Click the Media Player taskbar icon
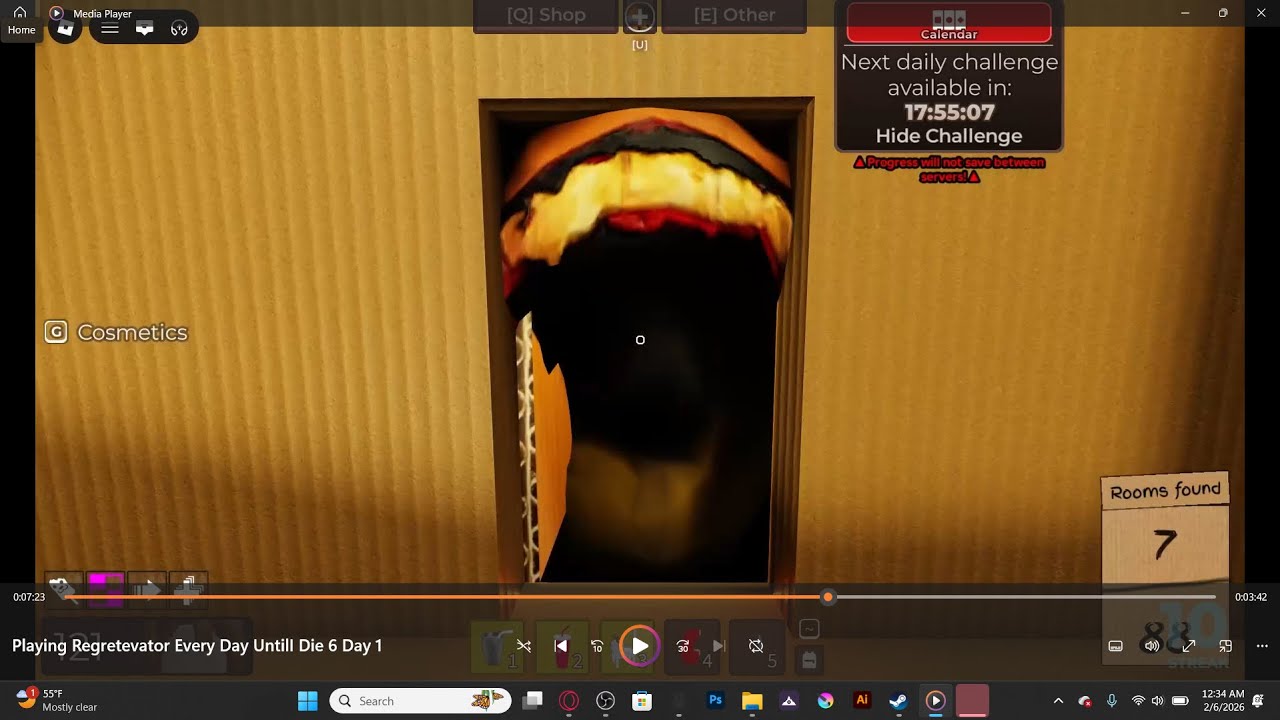Viewport: 1280px width, 720px height. pos(935,701)
